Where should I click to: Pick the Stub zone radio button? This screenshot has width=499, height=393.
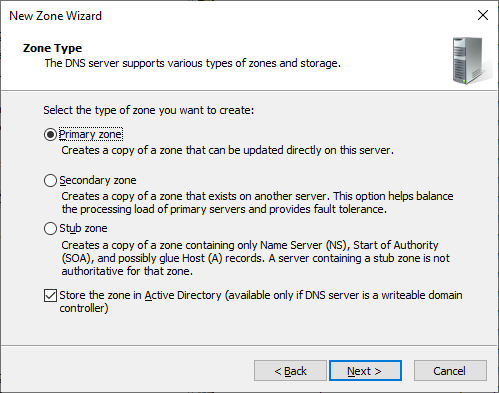tap(50, 229)
